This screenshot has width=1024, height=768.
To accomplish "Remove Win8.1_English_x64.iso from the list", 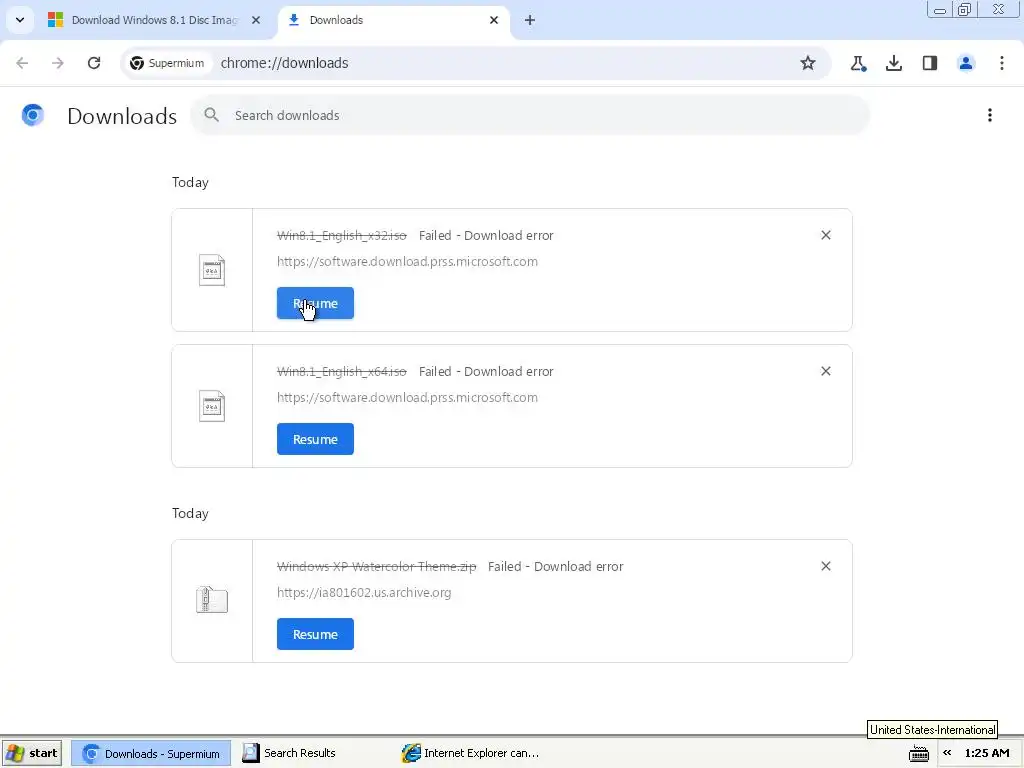I will (x=826, y=371).
